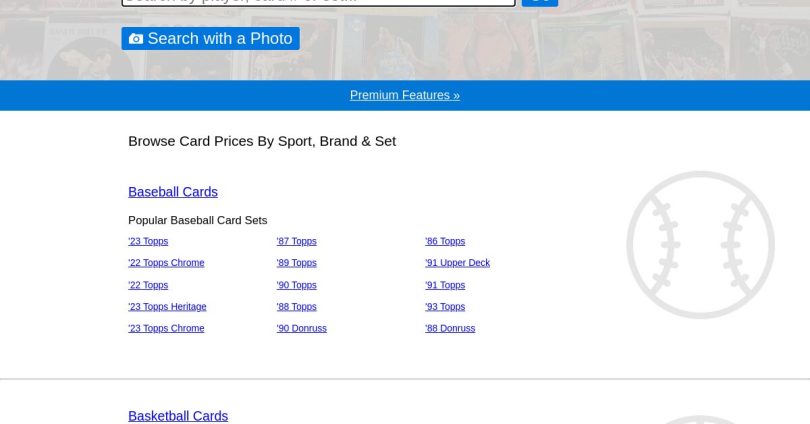Open the Basketball Cards category link
Viewport: 810px width, 424px height.
[x=178, y=416]
